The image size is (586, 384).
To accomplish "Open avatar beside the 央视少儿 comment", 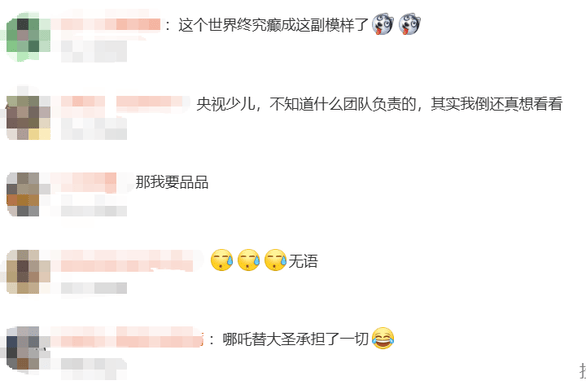I will (28, 118).
